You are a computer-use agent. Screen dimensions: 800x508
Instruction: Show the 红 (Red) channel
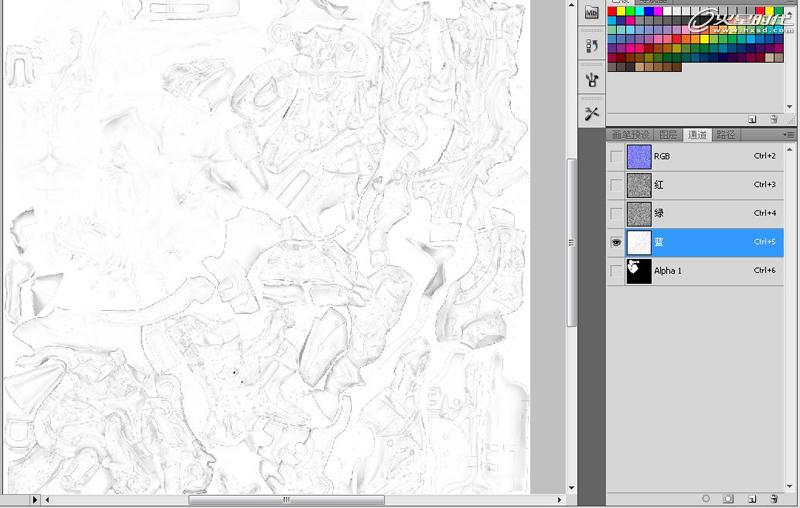[x=616, y=185]
